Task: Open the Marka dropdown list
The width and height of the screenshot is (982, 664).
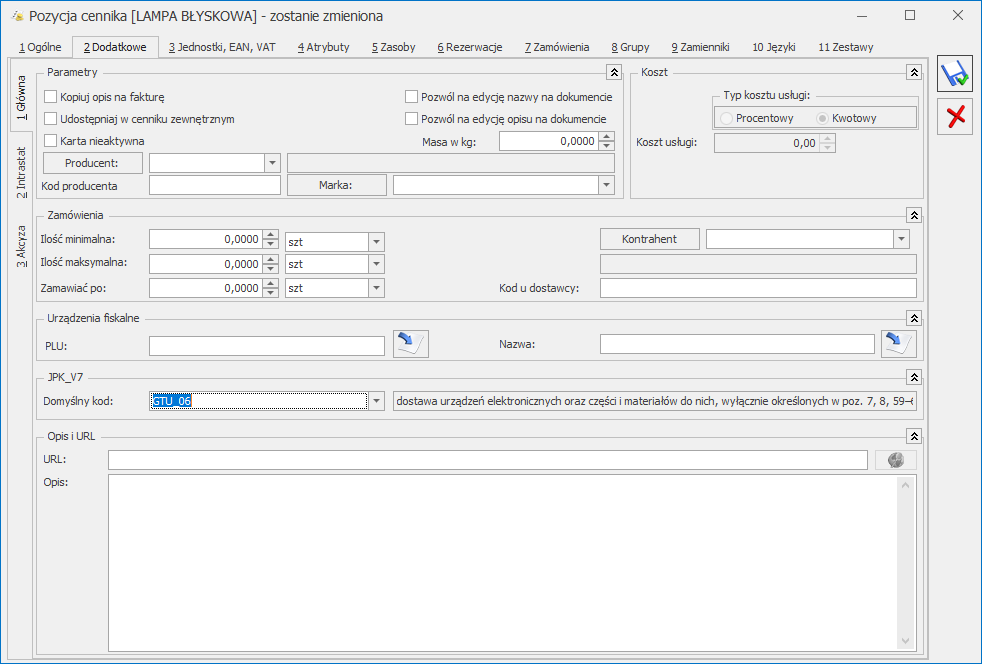Action: coord(605,185)
